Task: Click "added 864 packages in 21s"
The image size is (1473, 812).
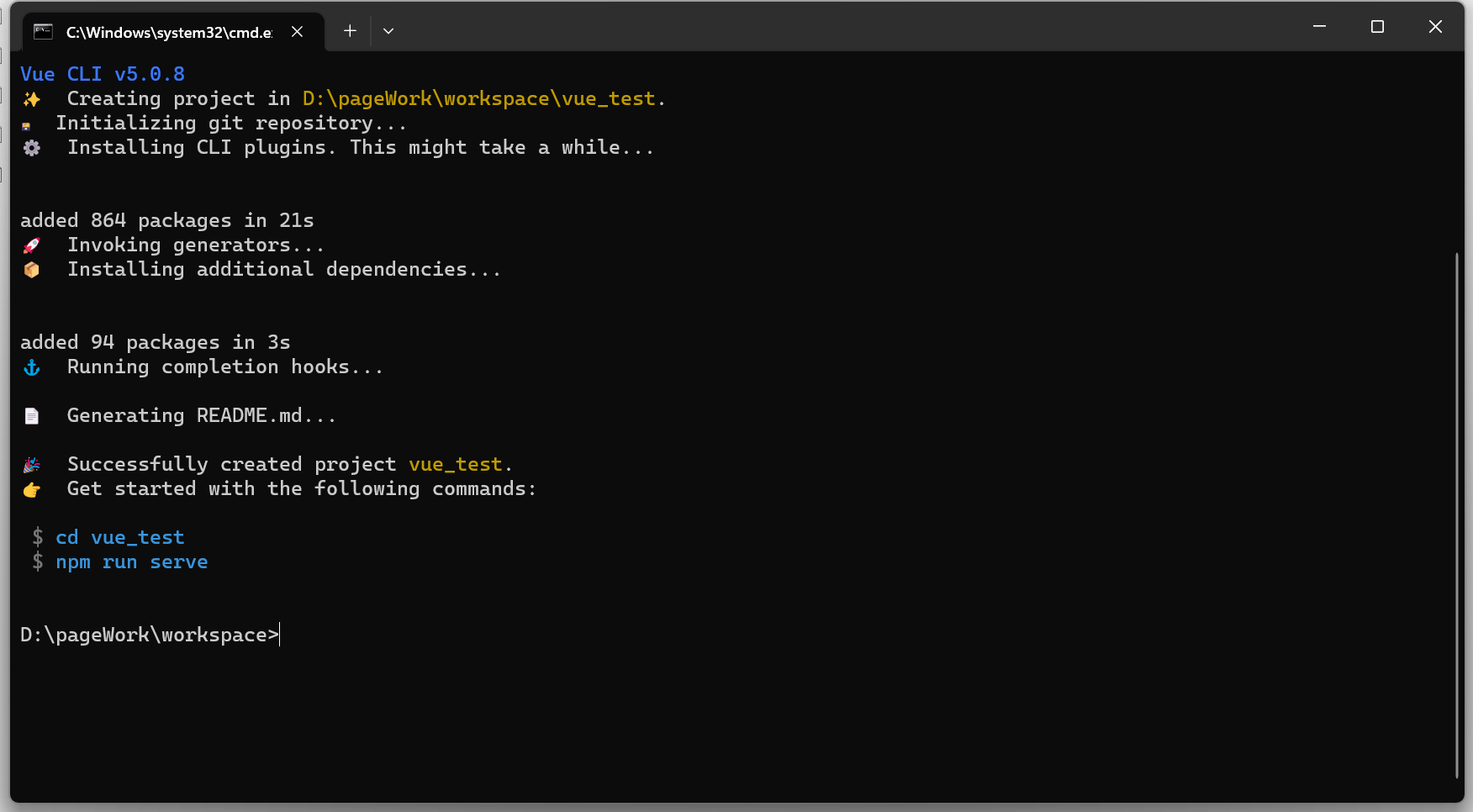Action: (x=167, y=220)
